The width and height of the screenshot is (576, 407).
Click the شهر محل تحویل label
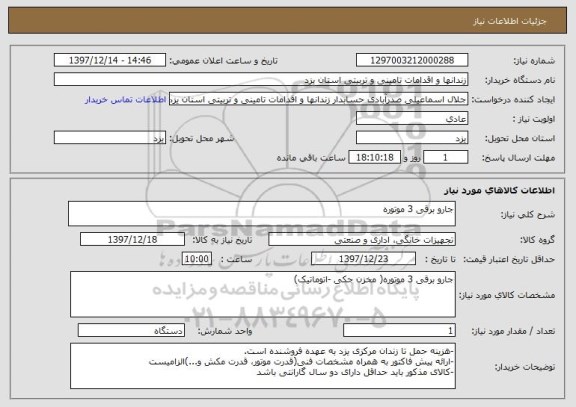coord(202,138)
